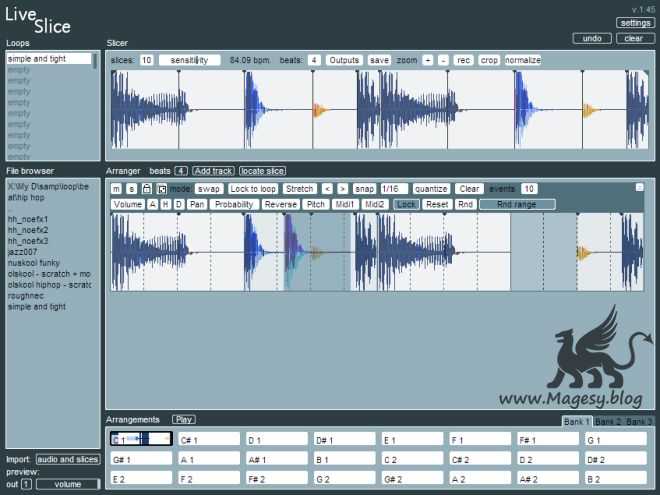
Task: Adjust the Rnd range slider
Action: click(x=517, y=205)
